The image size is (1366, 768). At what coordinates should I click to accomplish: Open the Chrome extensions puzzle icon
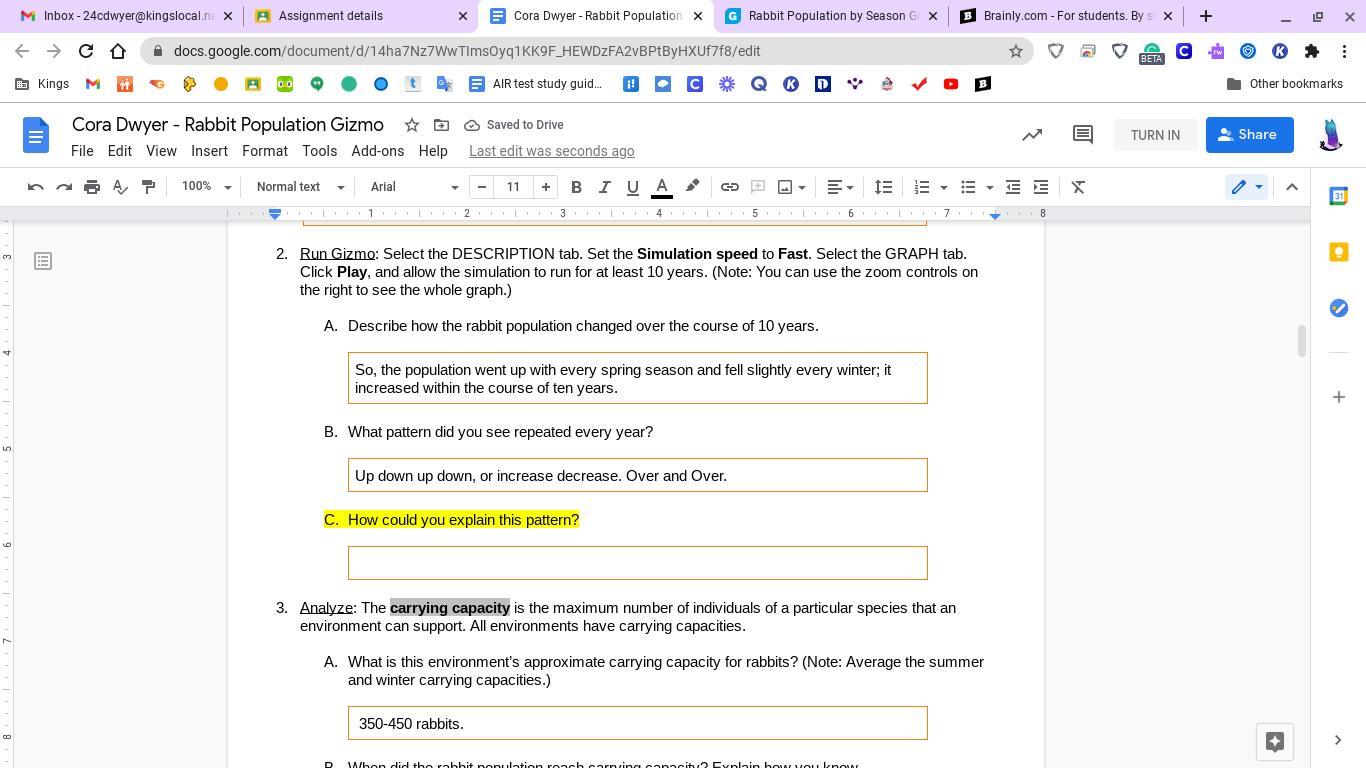[x=1312, y=51]
